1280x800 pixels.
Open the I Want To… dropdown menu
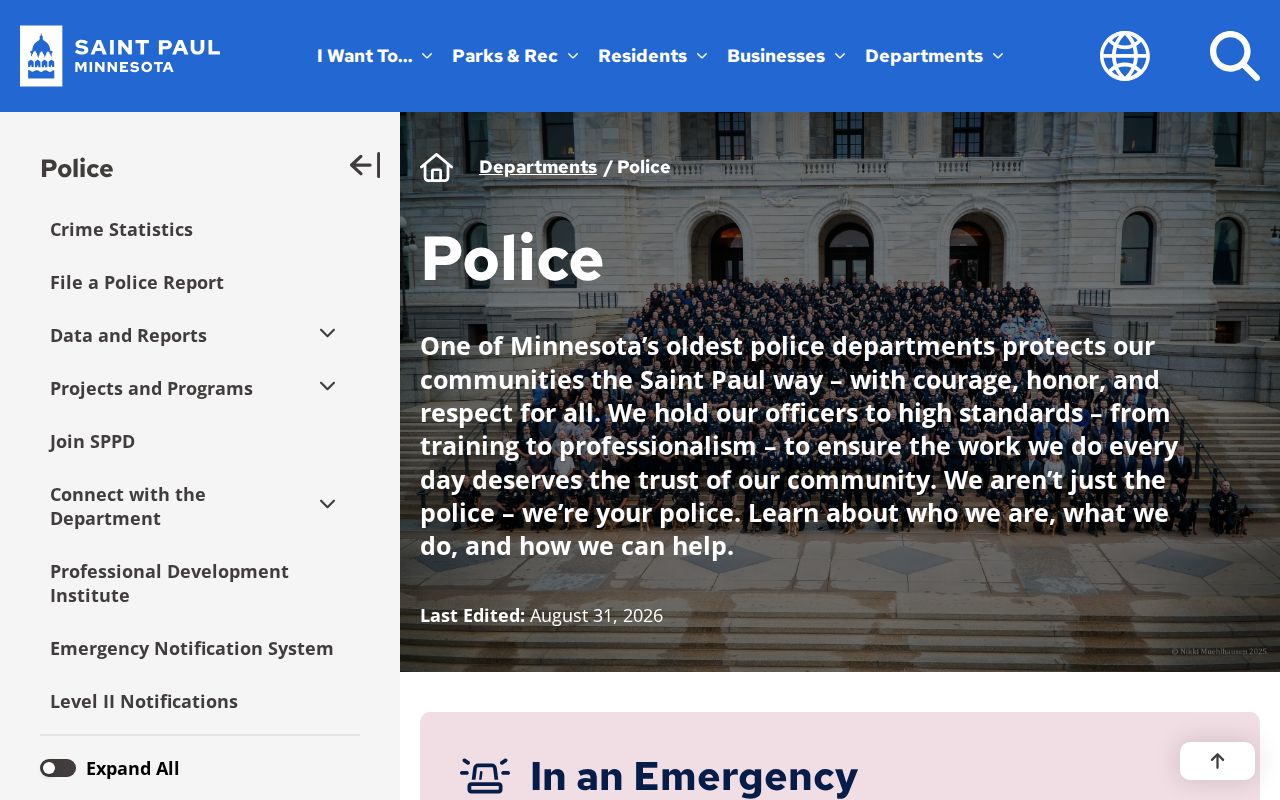[x=375, y=56]
